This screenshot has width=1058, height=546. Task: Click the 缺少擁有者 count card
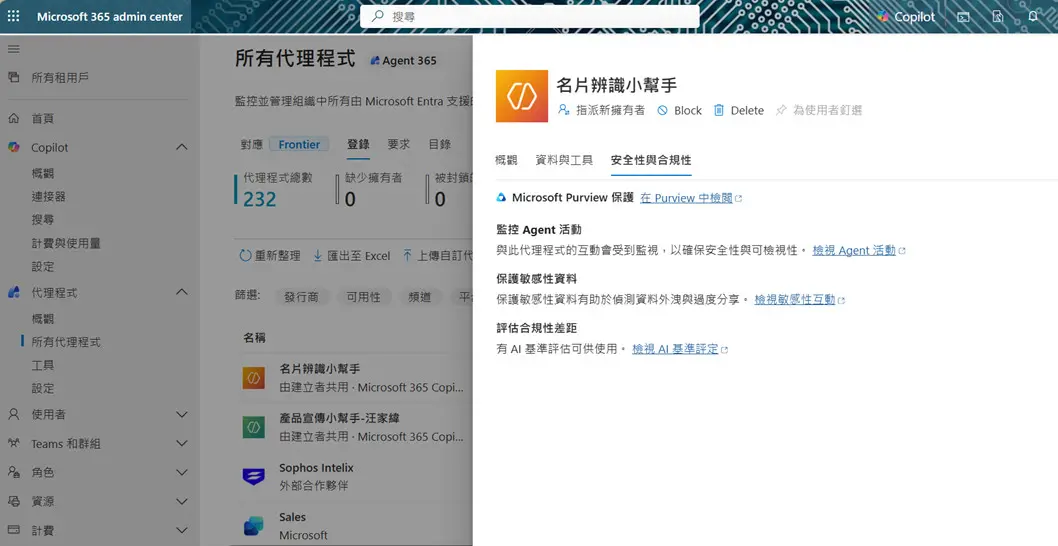[x=370, y=189]
